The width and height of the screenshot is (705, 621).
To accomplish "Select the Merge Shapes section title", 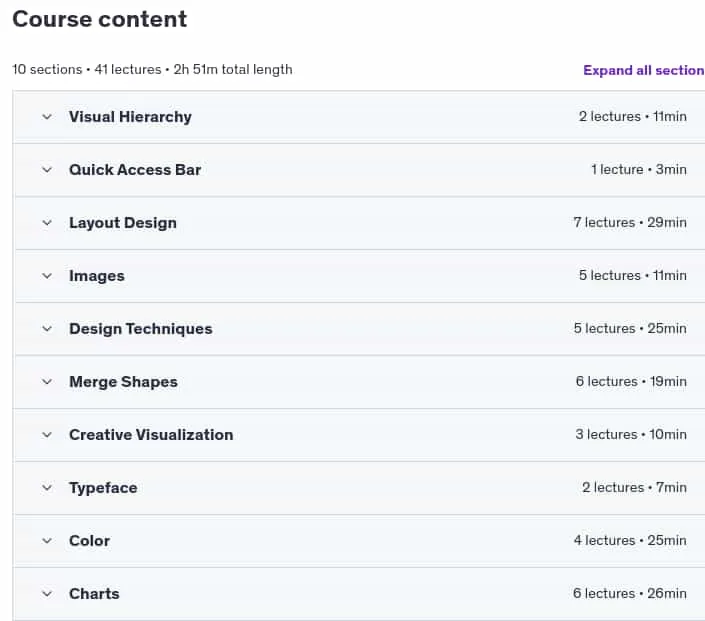I will point(123,382).
